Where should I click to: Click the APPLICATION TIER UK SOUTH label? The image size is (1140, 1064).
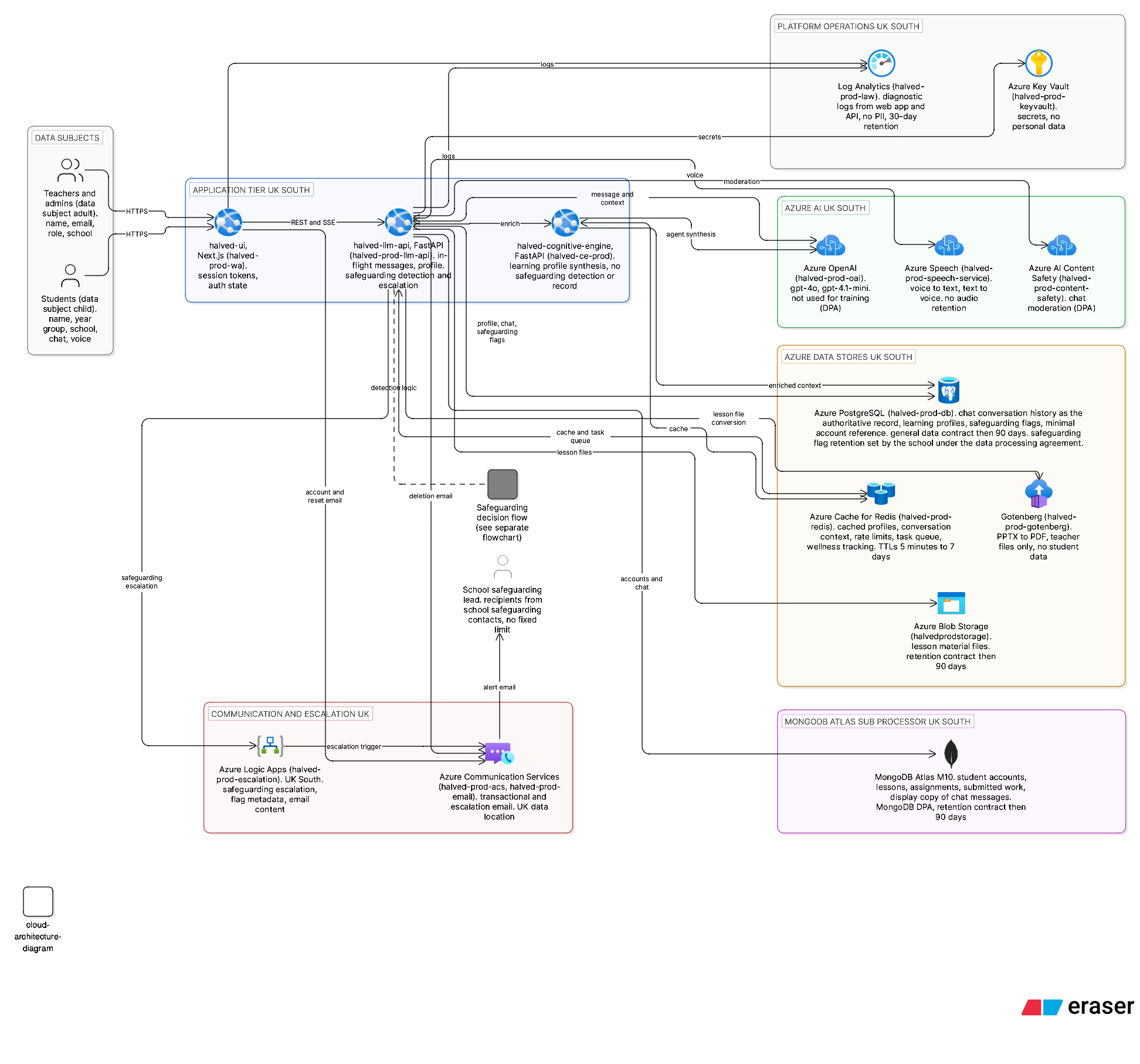251,190
